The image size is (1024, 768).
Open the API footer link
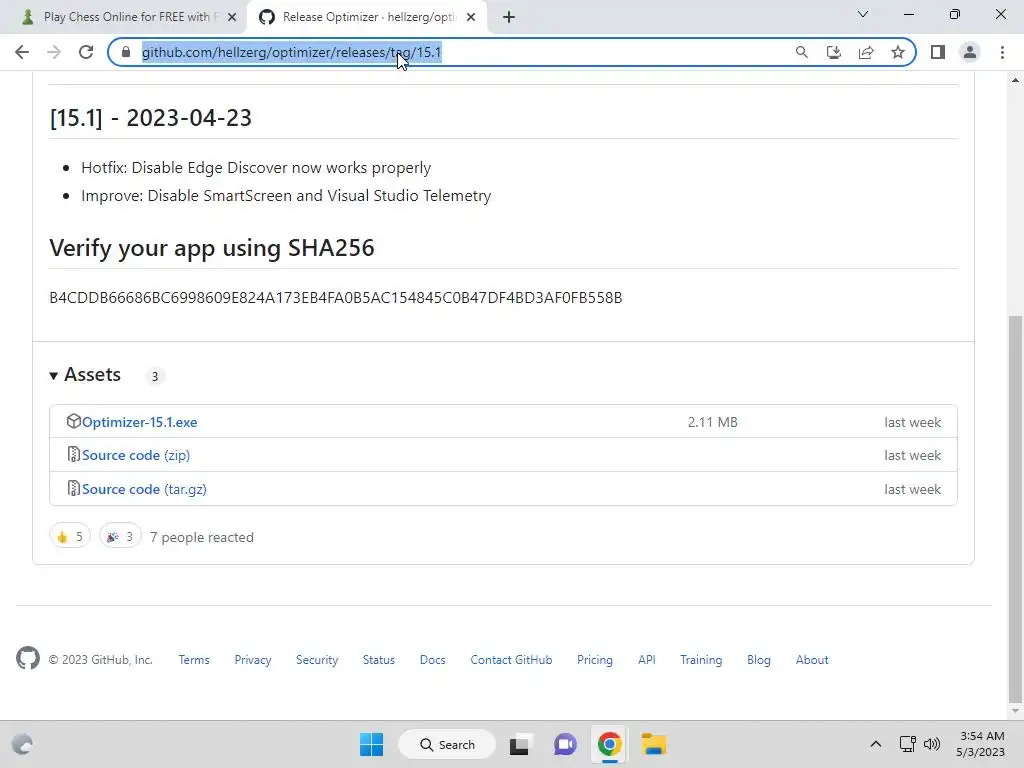pos(647,660)
